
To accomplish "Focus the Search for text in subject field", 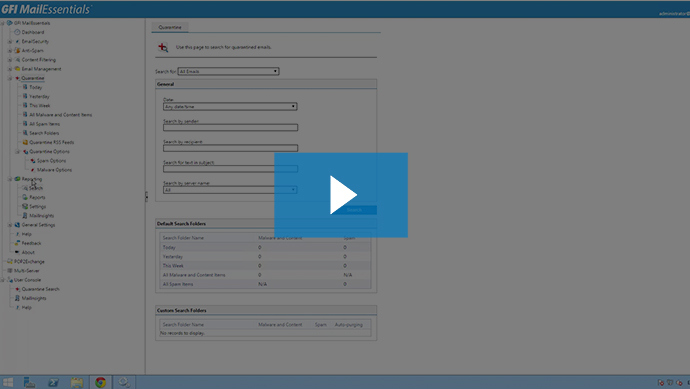I will click(x=230, y=169).
